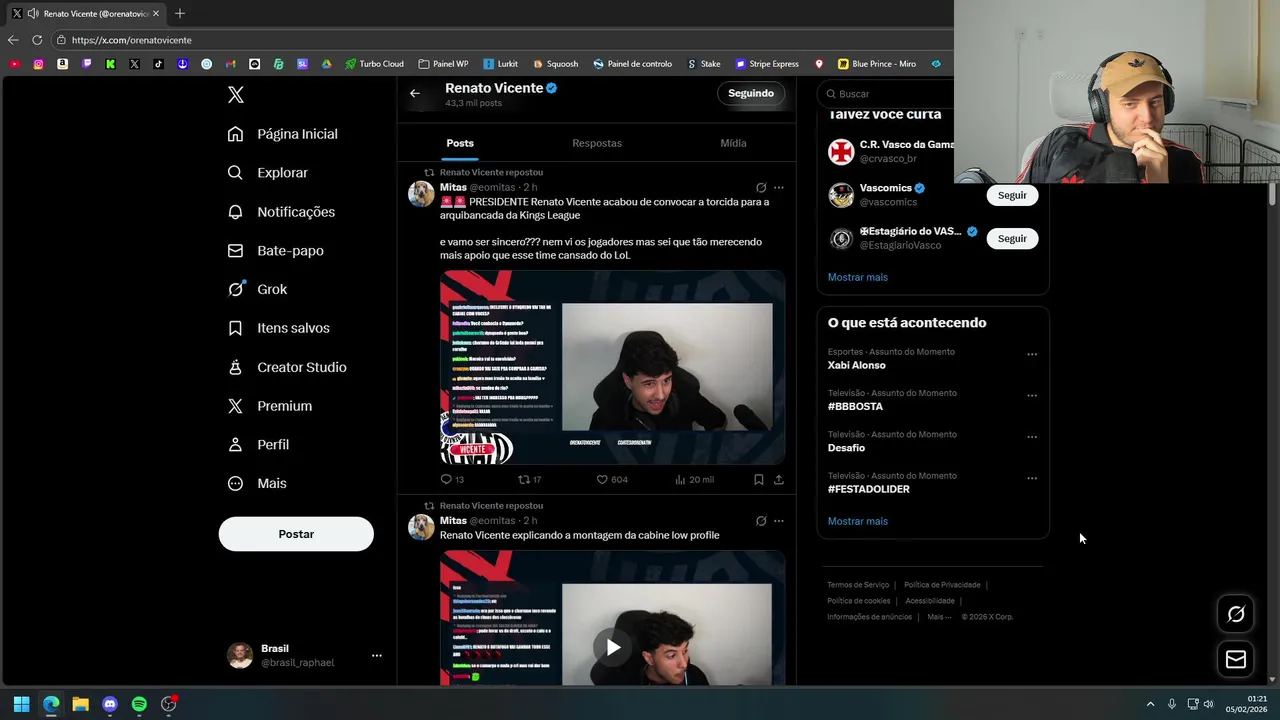Screen dimensions: 1280x720
Task: Open options for #BBBOSTA trend
Action: click(1032, 396)
